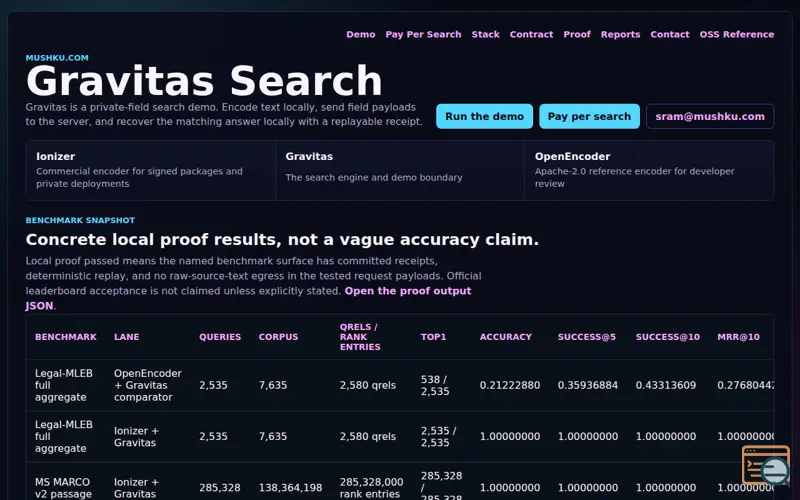Image resolution: width=800 pixels, height=500 pixels.
Task: Click the floating search widget icon
Action: click(766, 465)
